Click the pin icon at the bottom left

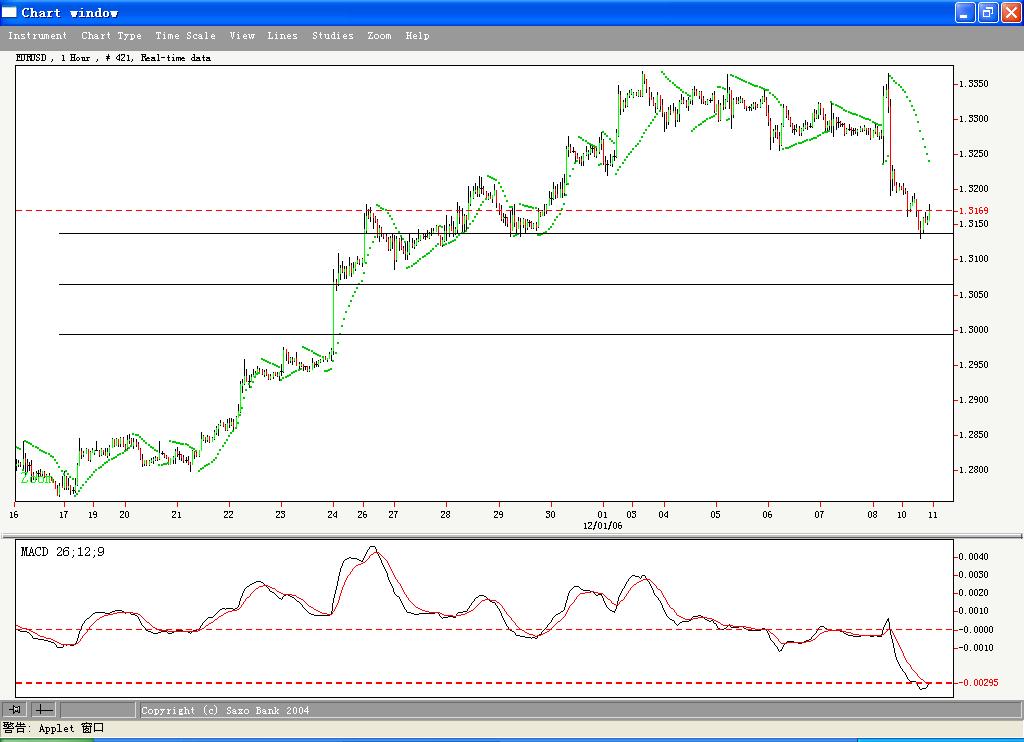coord(16,709)
